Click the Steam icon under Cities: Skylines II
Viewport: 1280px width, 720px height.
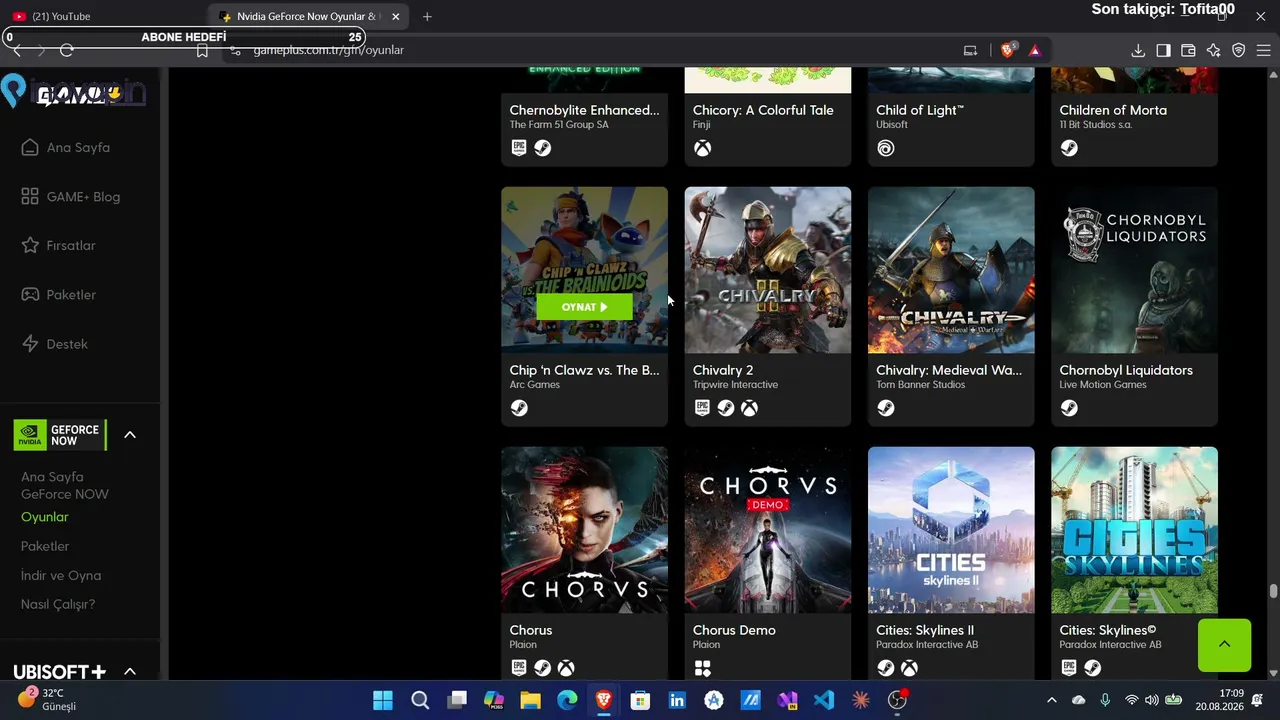886,668
